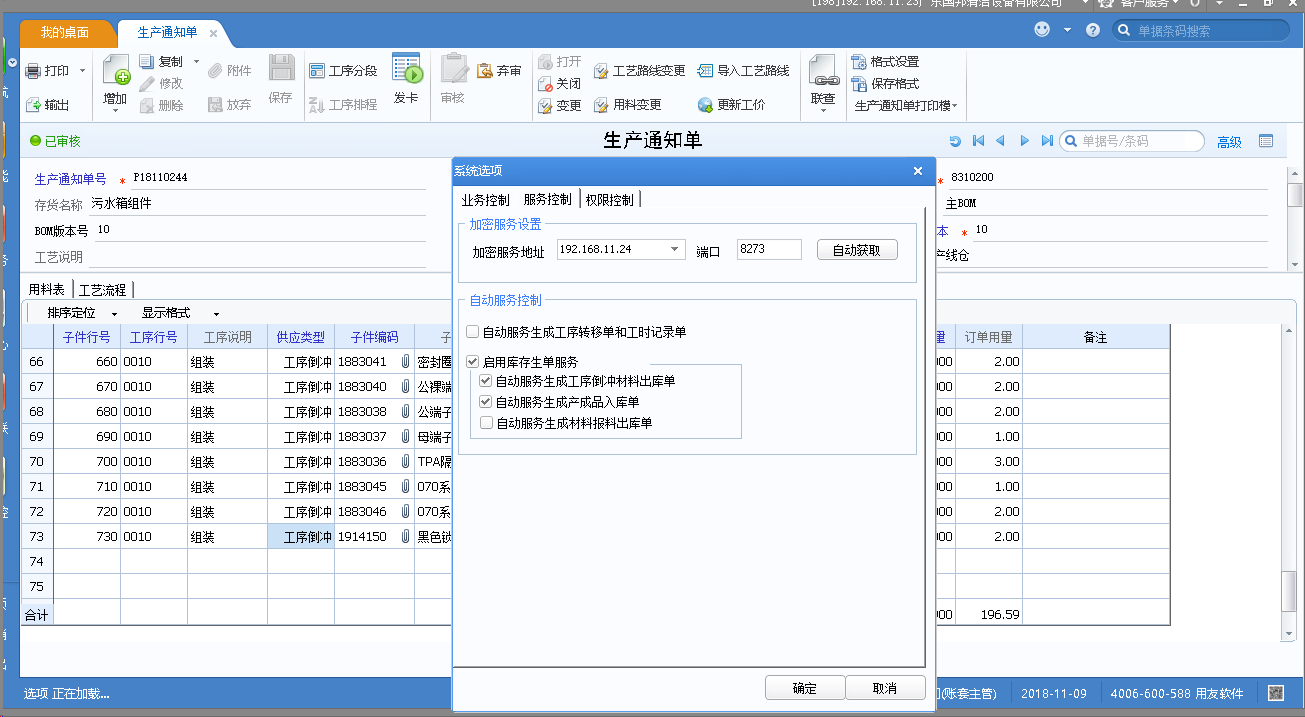Switch to the 业务控制 tab
This screenshot has height=717, width=1305.
point(485,200)
